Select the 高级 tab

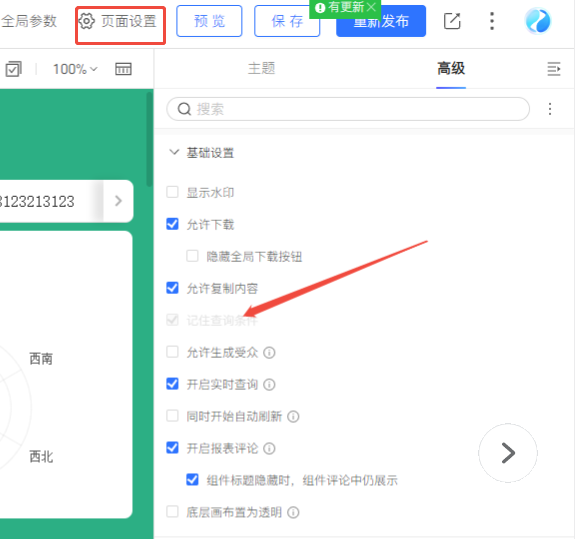click(451, 68)
